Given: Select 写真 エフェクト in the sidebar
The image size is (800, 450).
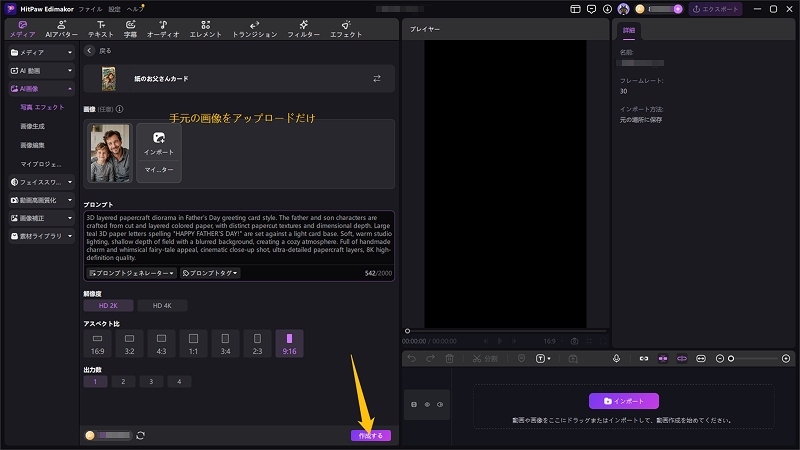Looking at the screenshot, I should 42,107.
